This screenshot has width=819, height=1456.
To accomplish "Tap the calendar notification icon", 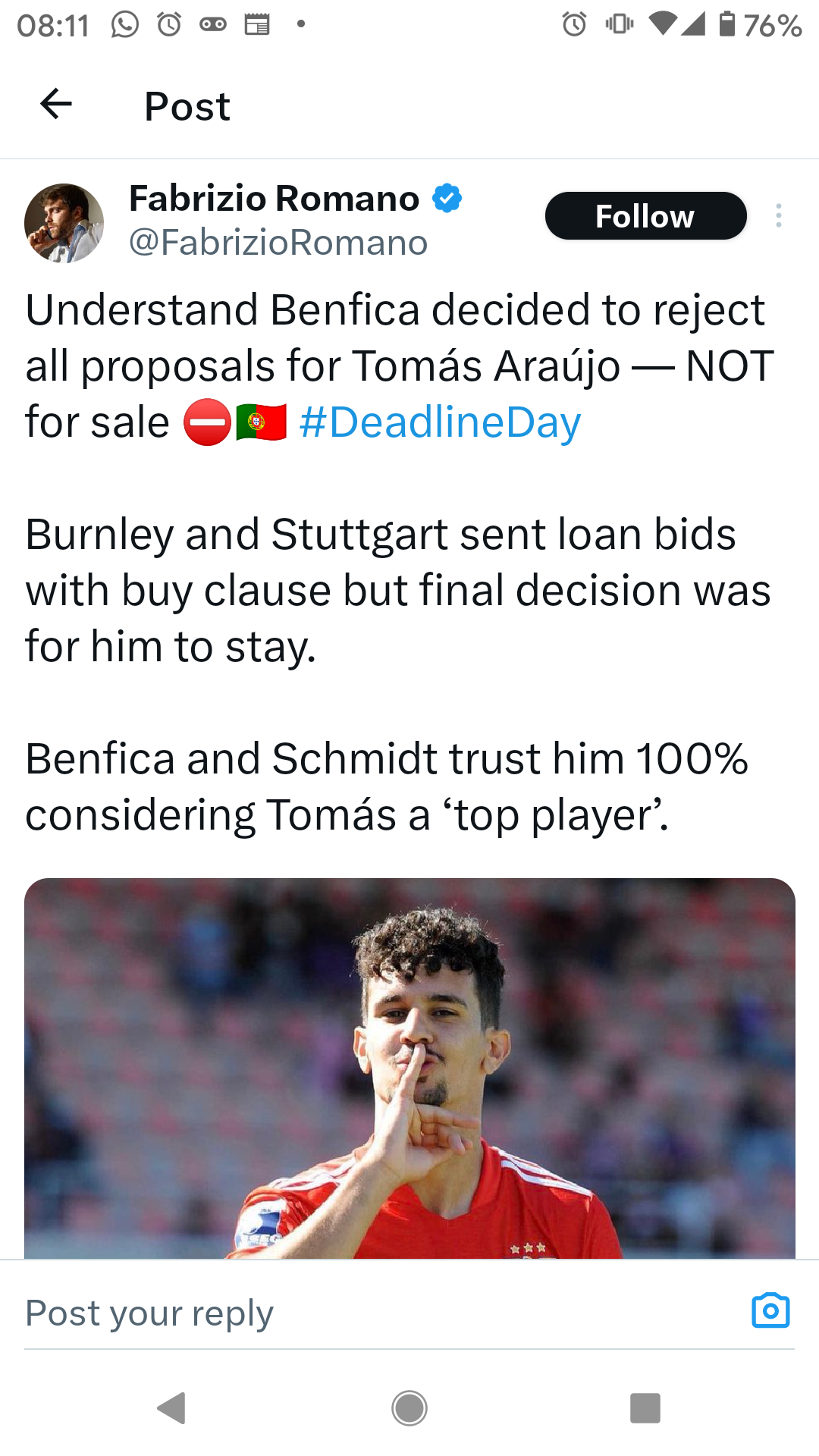I will click(x=257, y=24).
